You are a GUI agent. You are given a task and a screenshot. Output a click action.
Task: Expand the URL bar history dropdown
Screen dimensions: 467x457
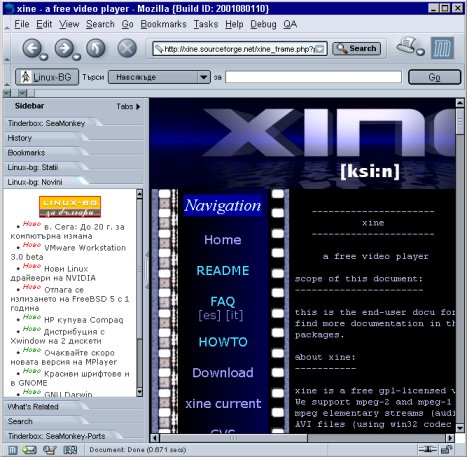(319, 49)
